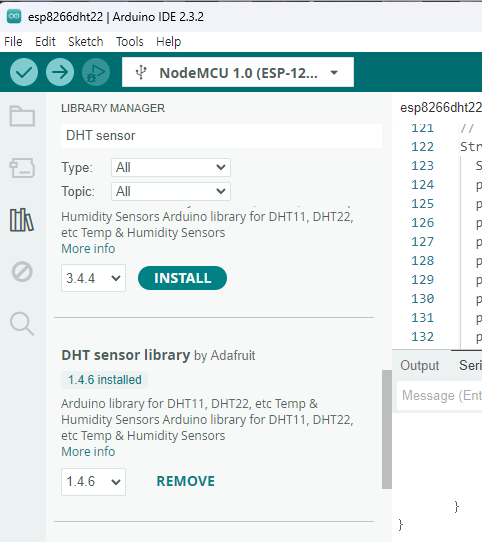Viewport: 482px width, 542px height.
Task: Open the 3.4.4 version dropdown
Action: click(x=93, y=278)
